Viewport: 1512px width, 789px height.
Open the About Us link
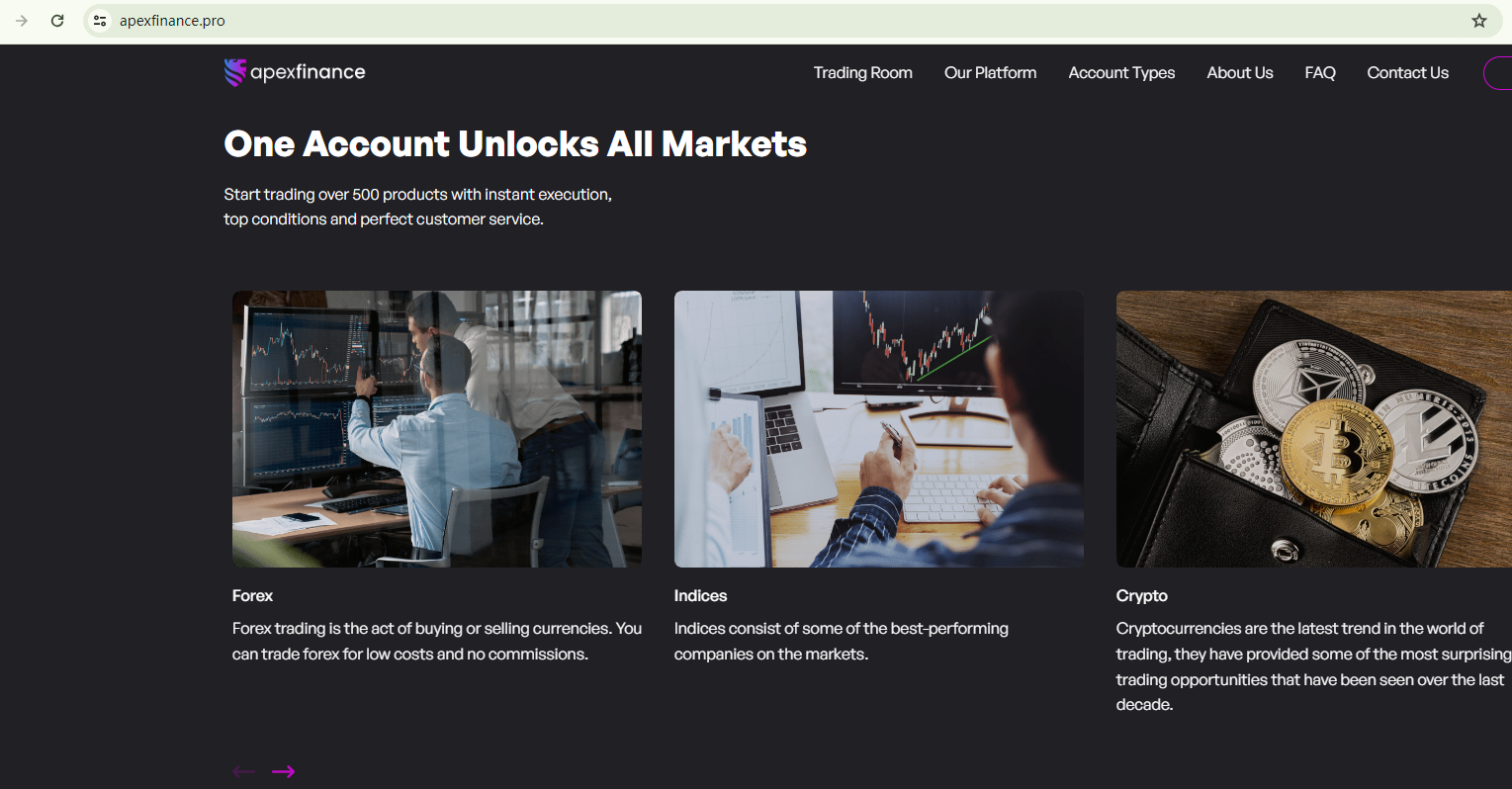tap(1240, 72)
